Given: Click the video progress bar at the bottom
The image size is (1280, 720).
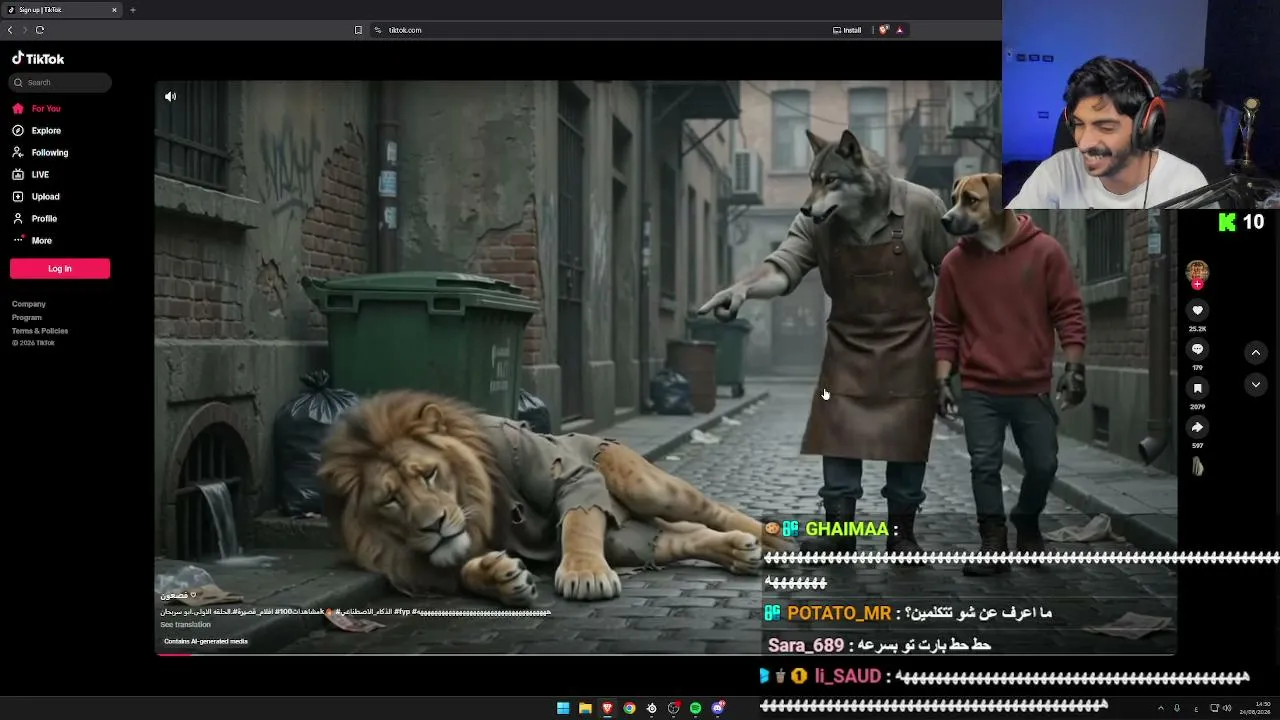Looking at the screenshot, I should point(665,654).
